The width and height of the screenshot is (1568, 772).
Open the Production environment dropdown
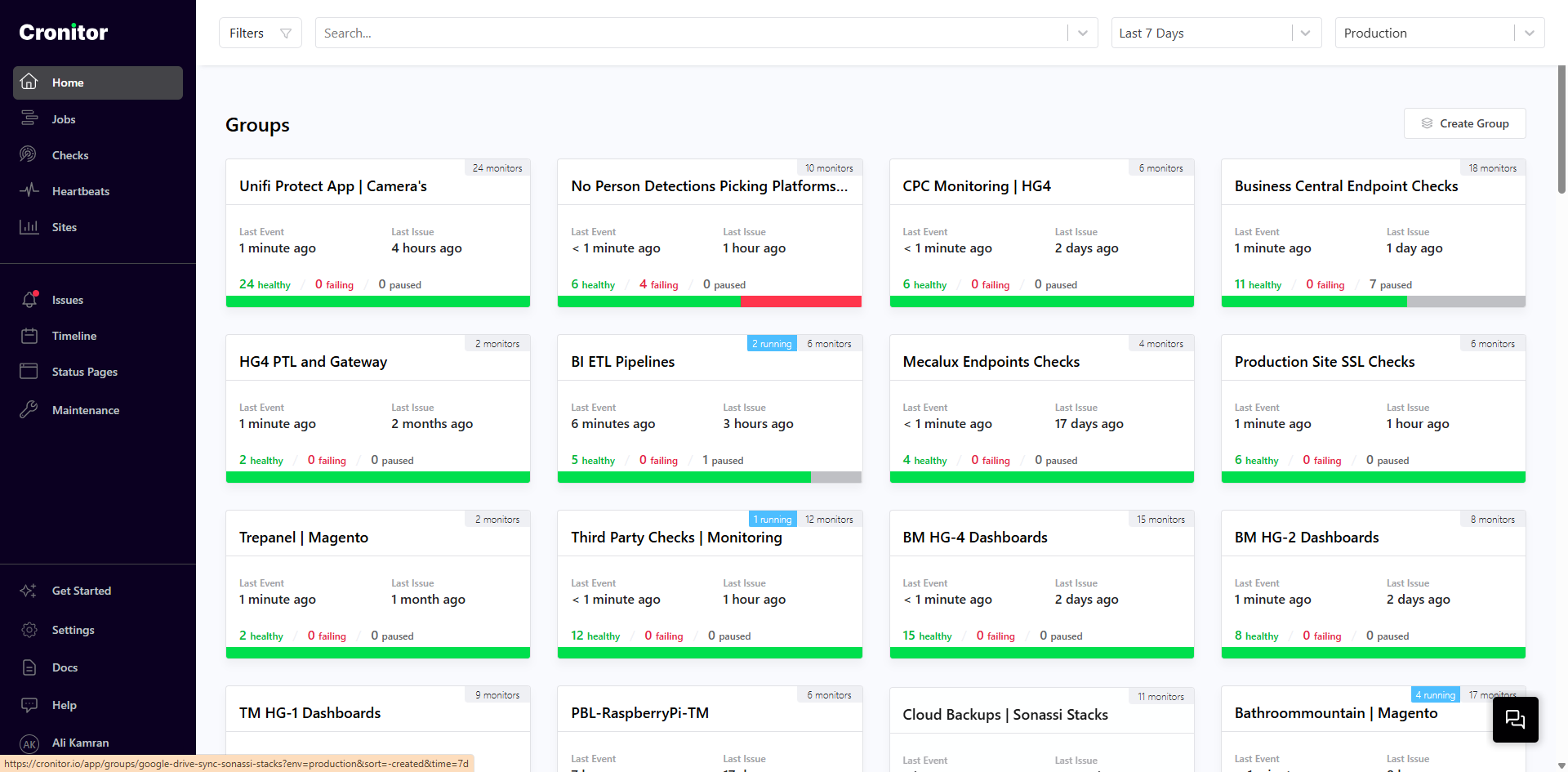click(1529, 33)
